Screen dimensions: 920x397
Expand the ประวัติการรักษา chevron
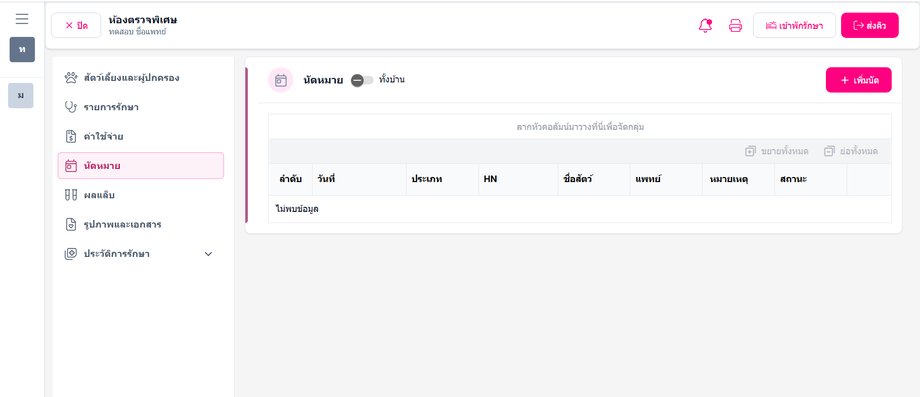click(x=208, y=254)
